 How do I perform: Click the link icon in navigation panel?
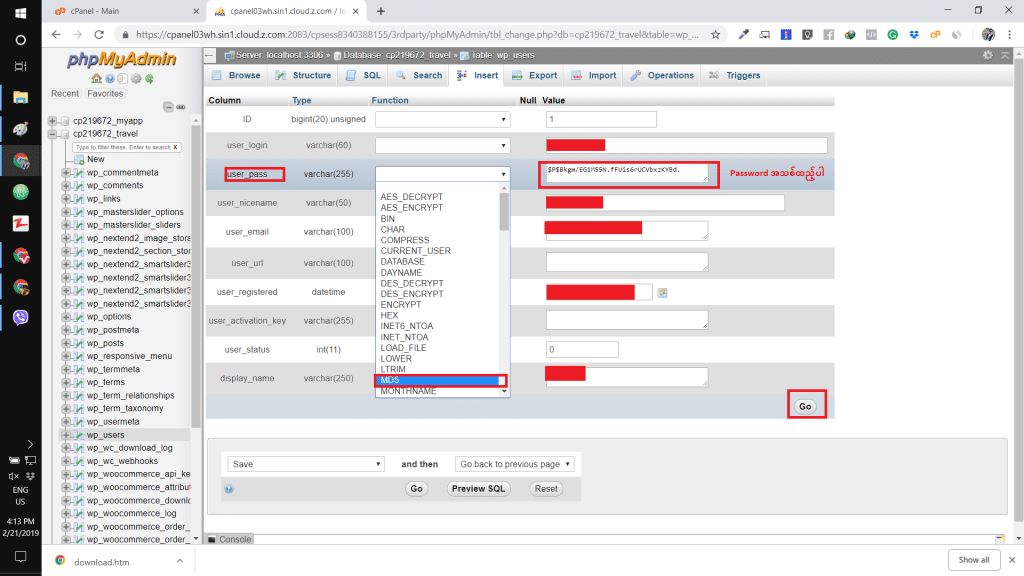183,107
